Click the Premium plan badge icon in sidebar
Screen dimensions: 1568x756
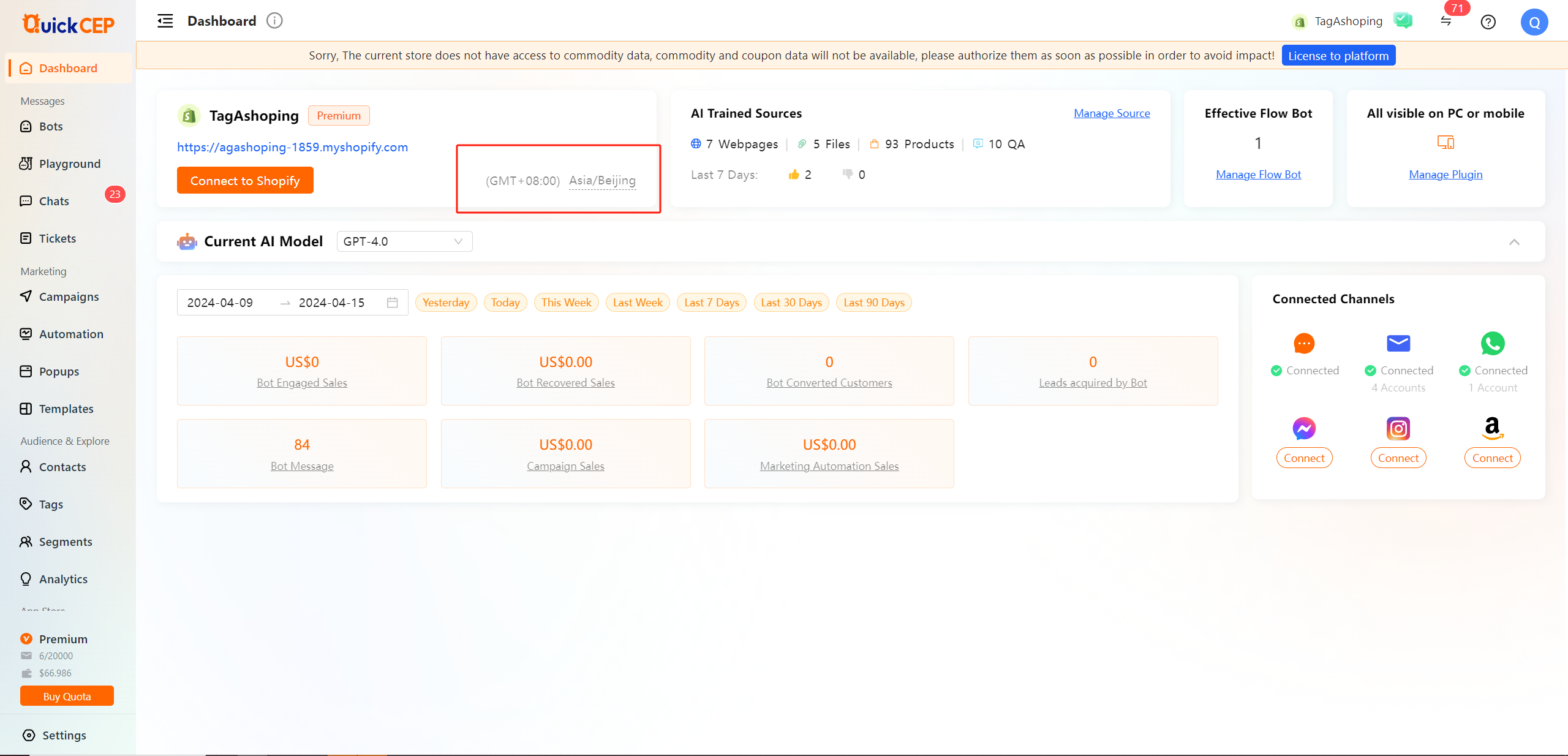click(26, 638)
